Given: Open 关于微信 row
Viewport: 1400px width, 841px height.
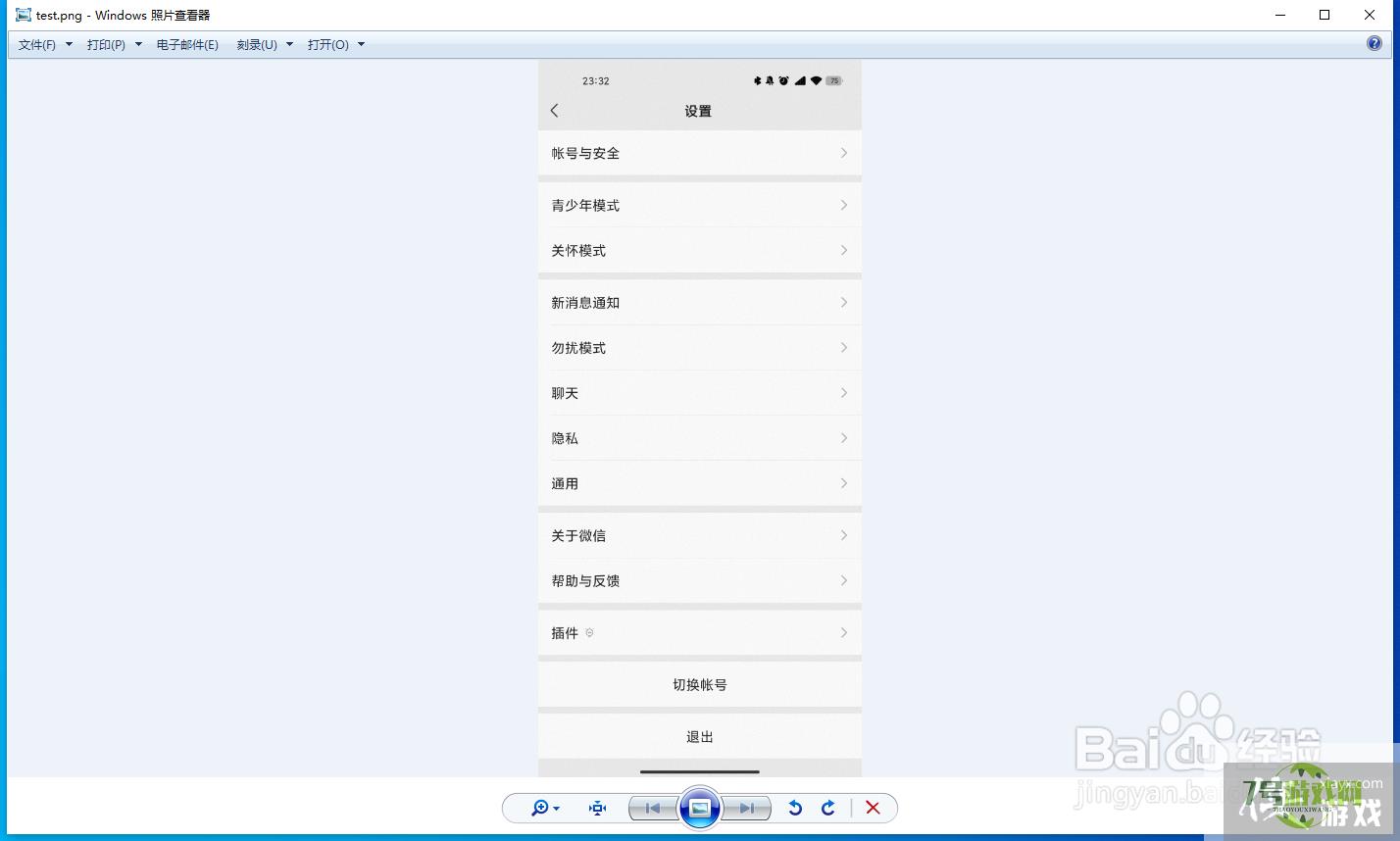Looking at the screenshot, I should (x=699, y=535).
